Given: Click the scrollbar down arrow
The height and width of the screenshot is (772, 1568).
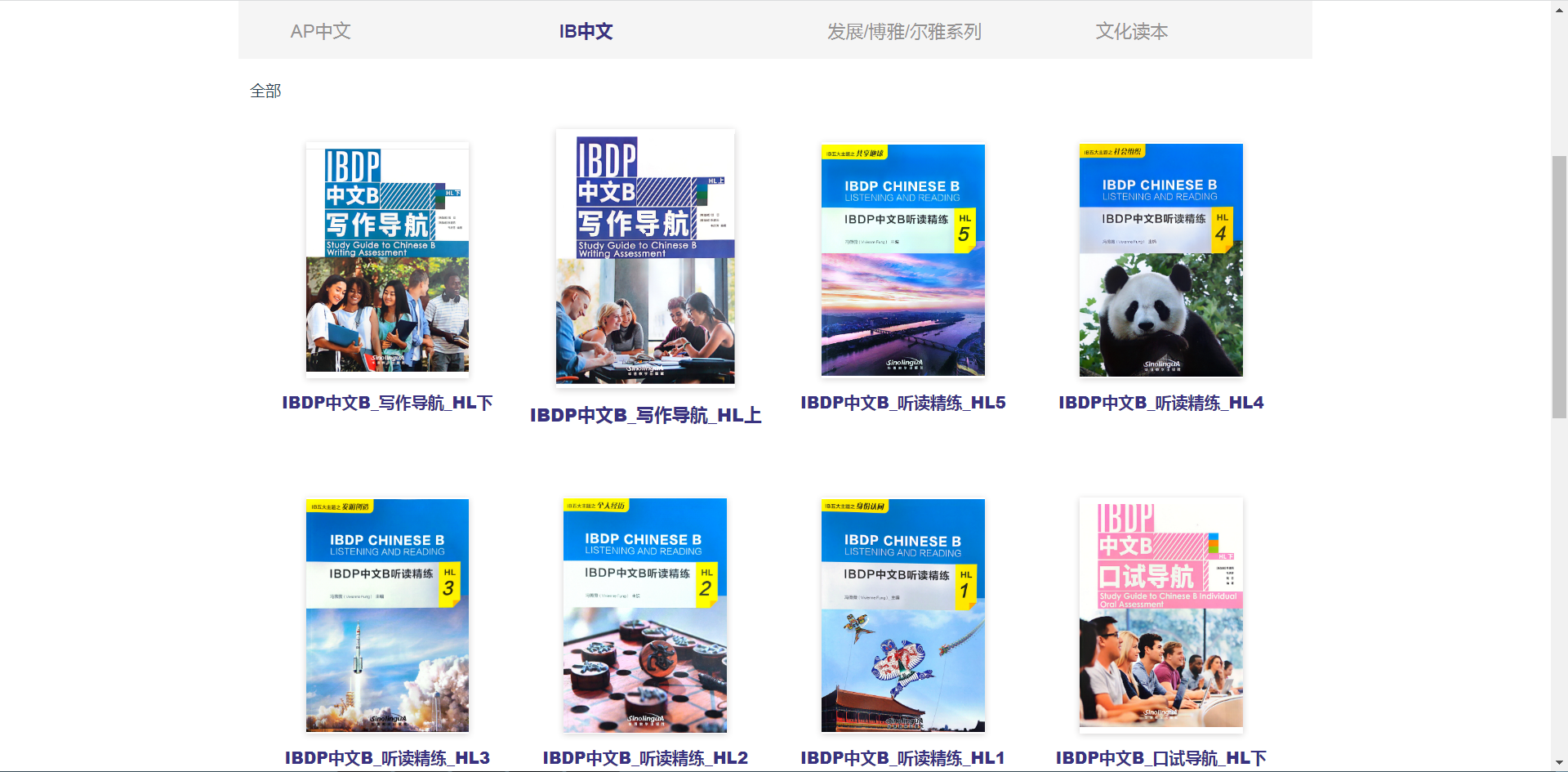Looking at the screenshot, I should [1560, 763].
